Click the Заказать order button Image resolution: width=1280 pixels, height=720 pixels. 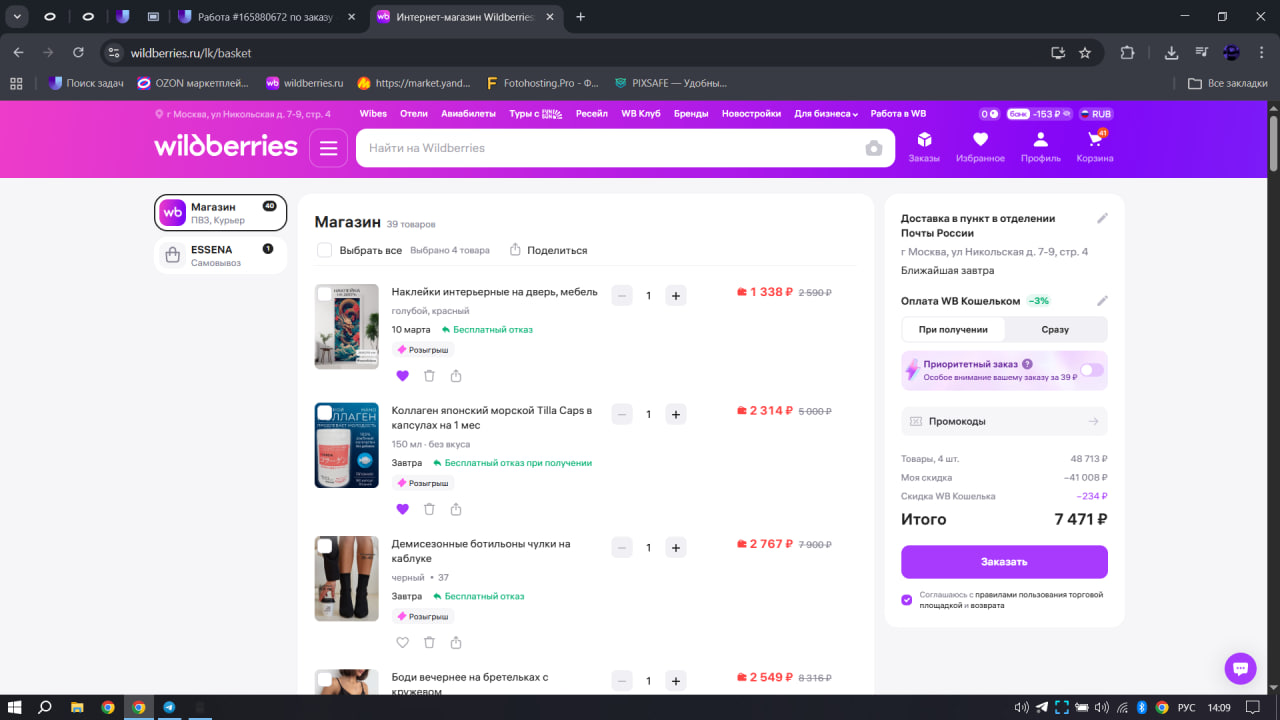point(1004,562)
